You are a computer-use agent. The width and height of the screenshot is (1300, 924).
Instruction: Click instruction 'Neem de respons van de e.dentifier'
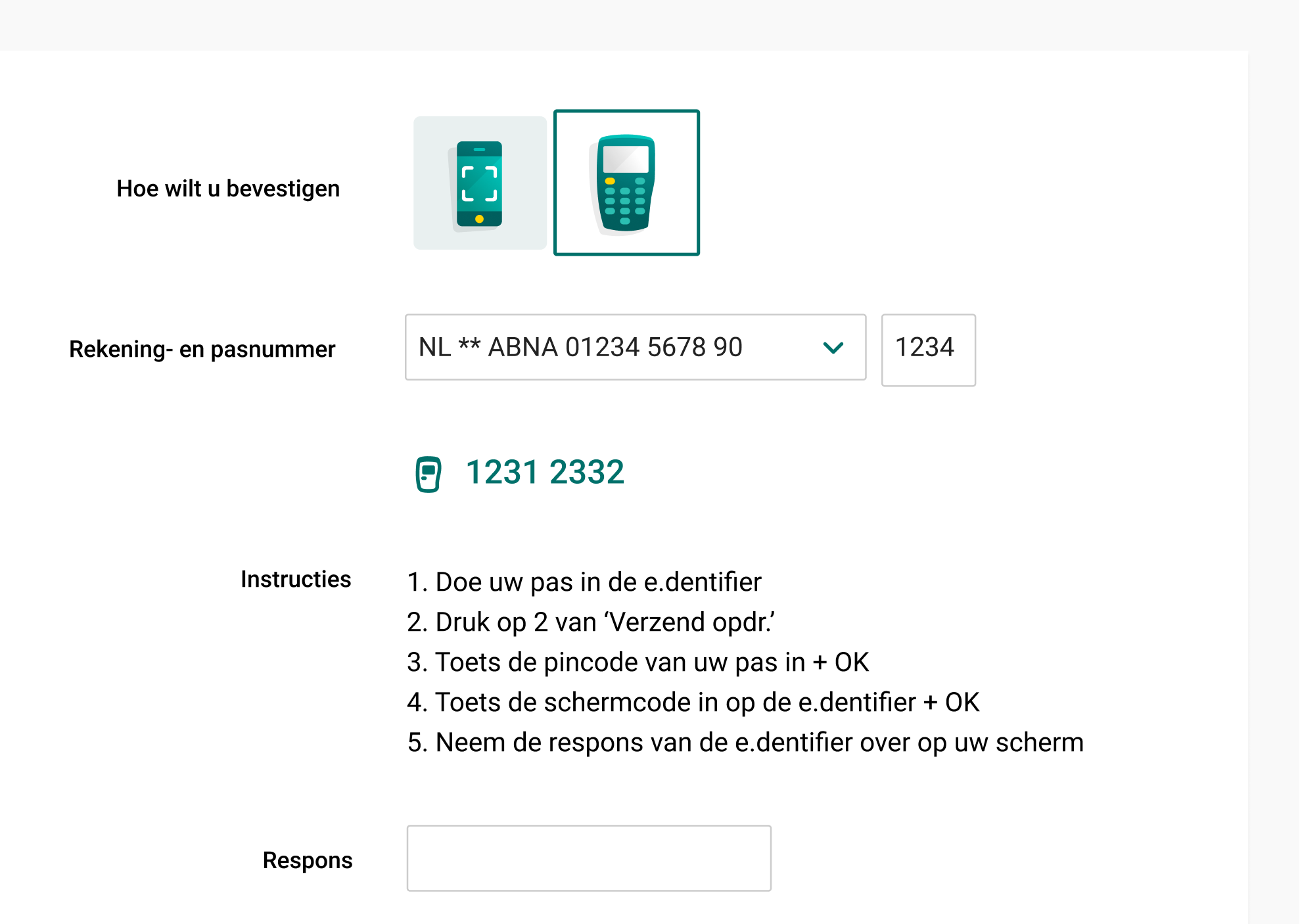pos(745,743)
